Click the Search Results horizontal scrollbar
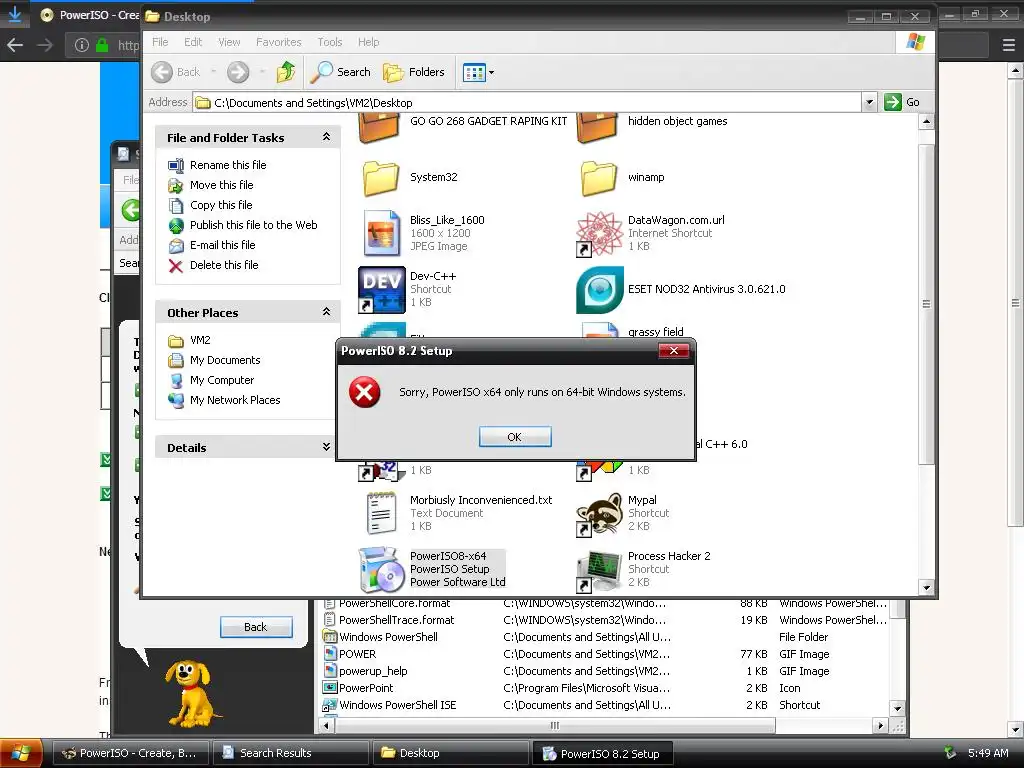 (x=554, y=726)
